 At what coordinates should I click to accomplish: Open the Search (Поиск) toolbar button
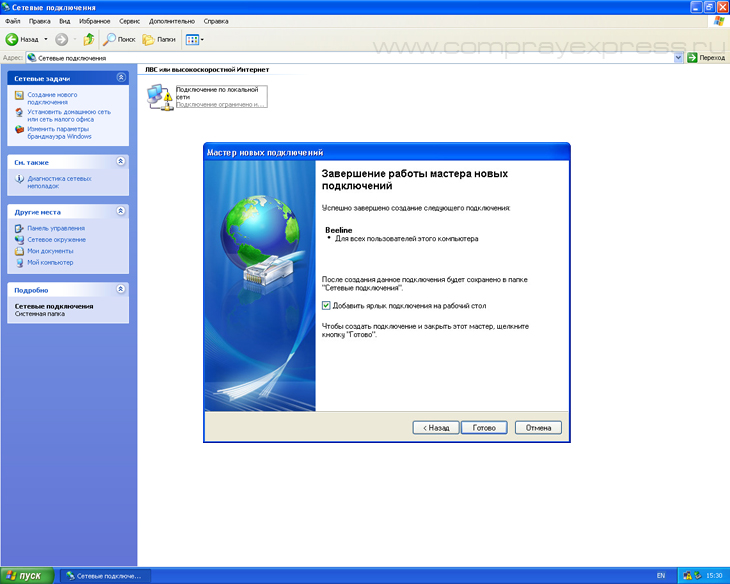pos(120,40)
